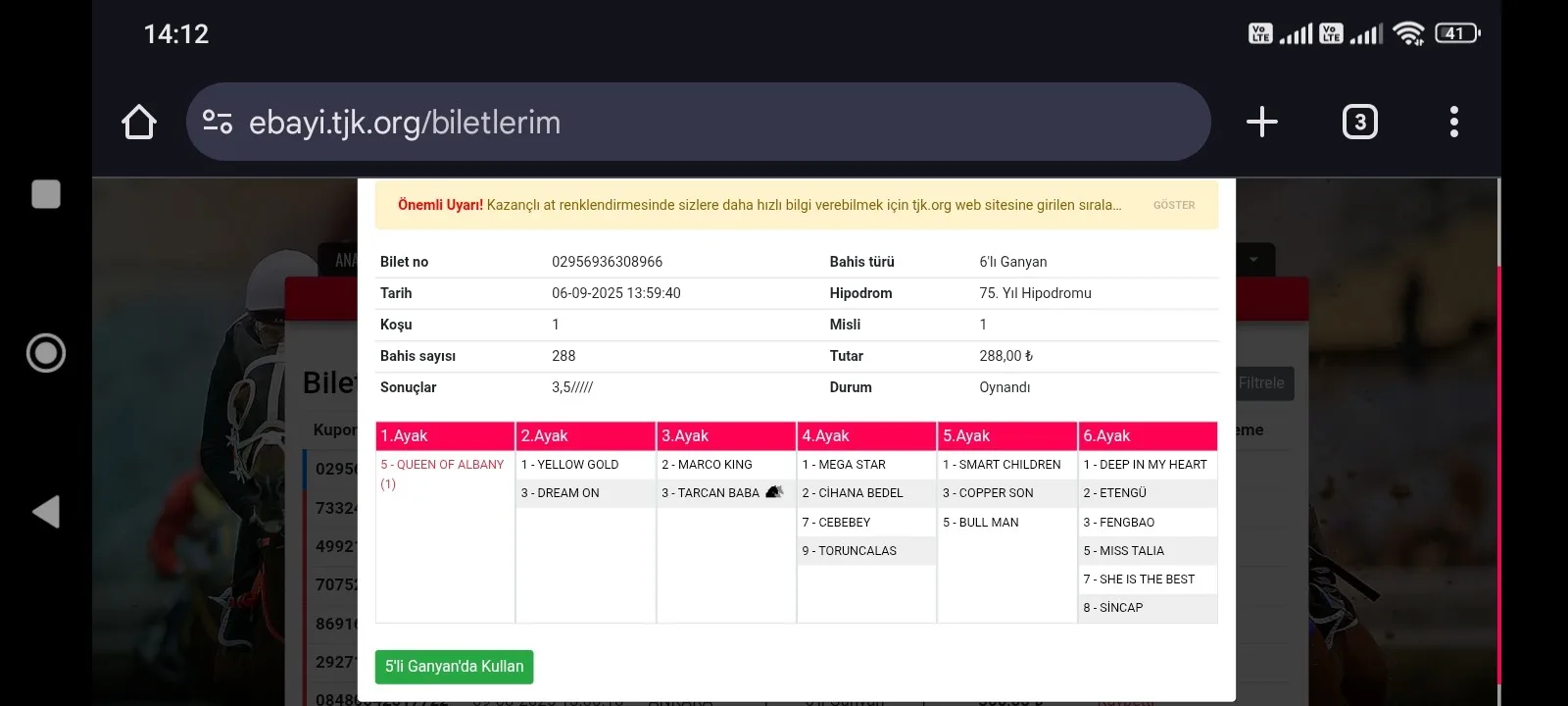Click the Filtrele button behind the dialog
The height and width of the screenshot is (706, 1568).
pos(1263,383)
